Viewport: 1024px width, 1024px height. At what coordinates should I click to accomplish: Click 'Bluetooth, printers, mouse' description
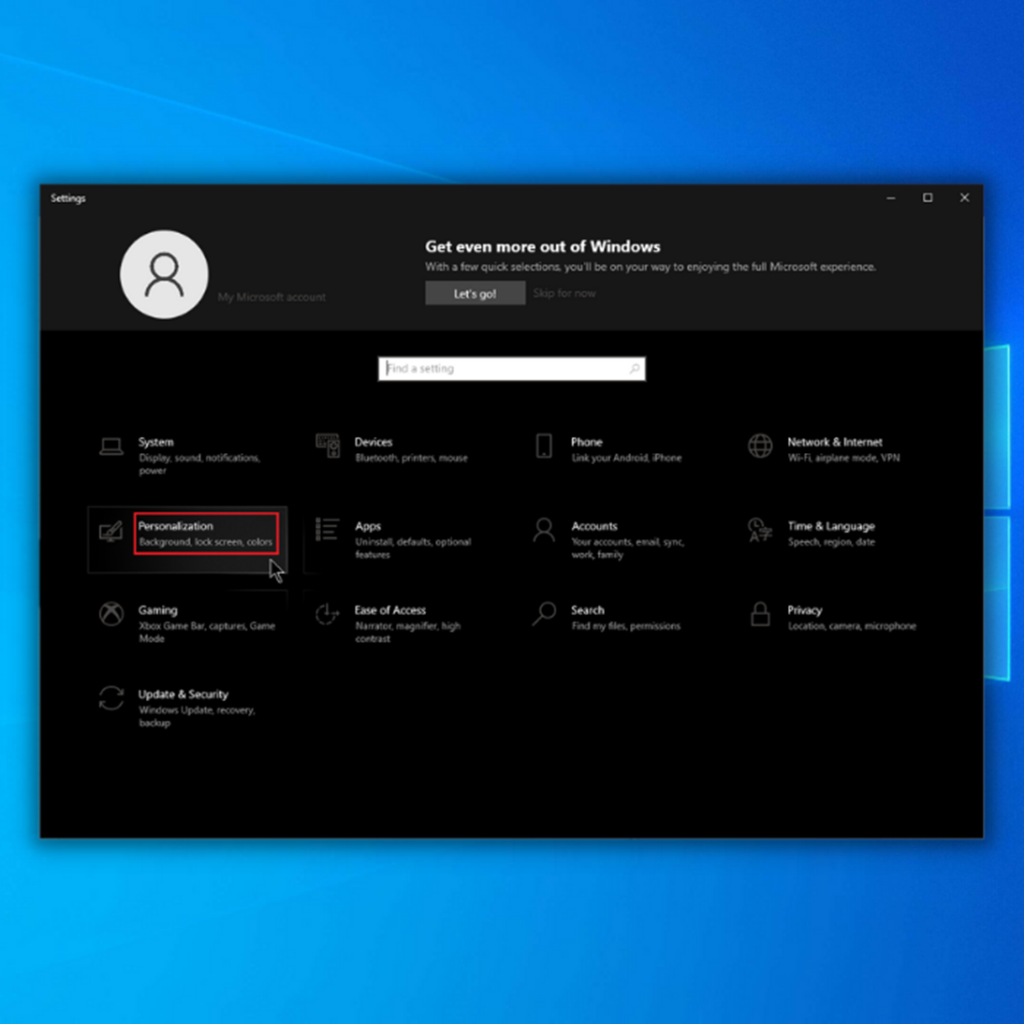(411, 458)
